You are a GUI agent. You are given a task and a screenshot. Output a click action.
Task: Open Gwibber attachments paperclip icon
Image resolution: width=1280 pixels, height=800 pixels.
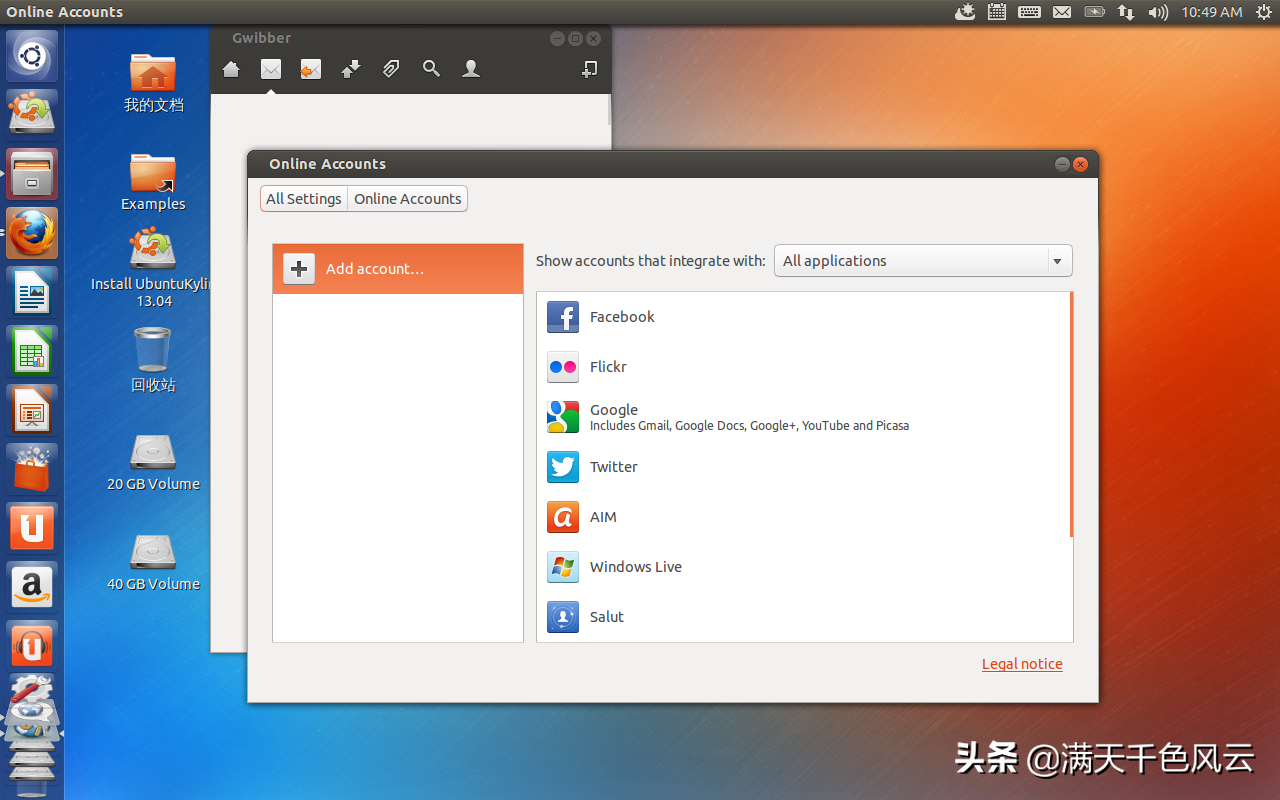pos(391,69)
